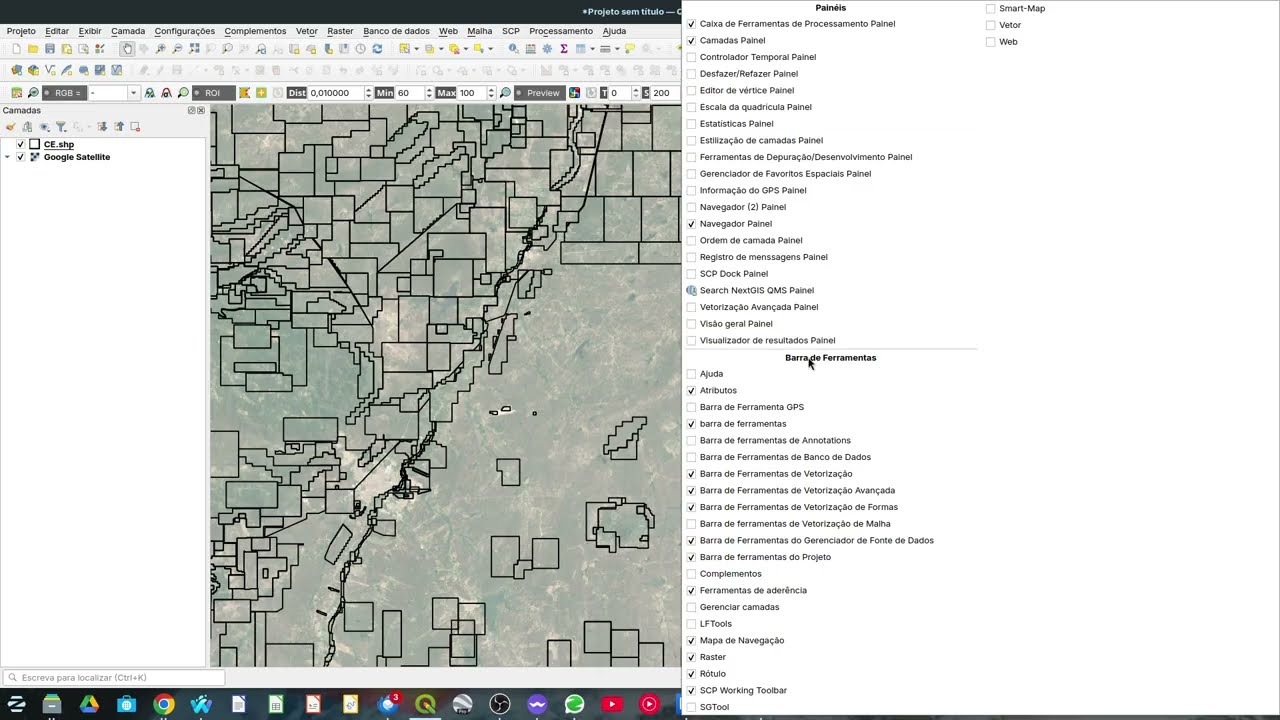Select Visão geral Painel entry
This screenshot has width=1280, height=720.
tap(736, 324)
